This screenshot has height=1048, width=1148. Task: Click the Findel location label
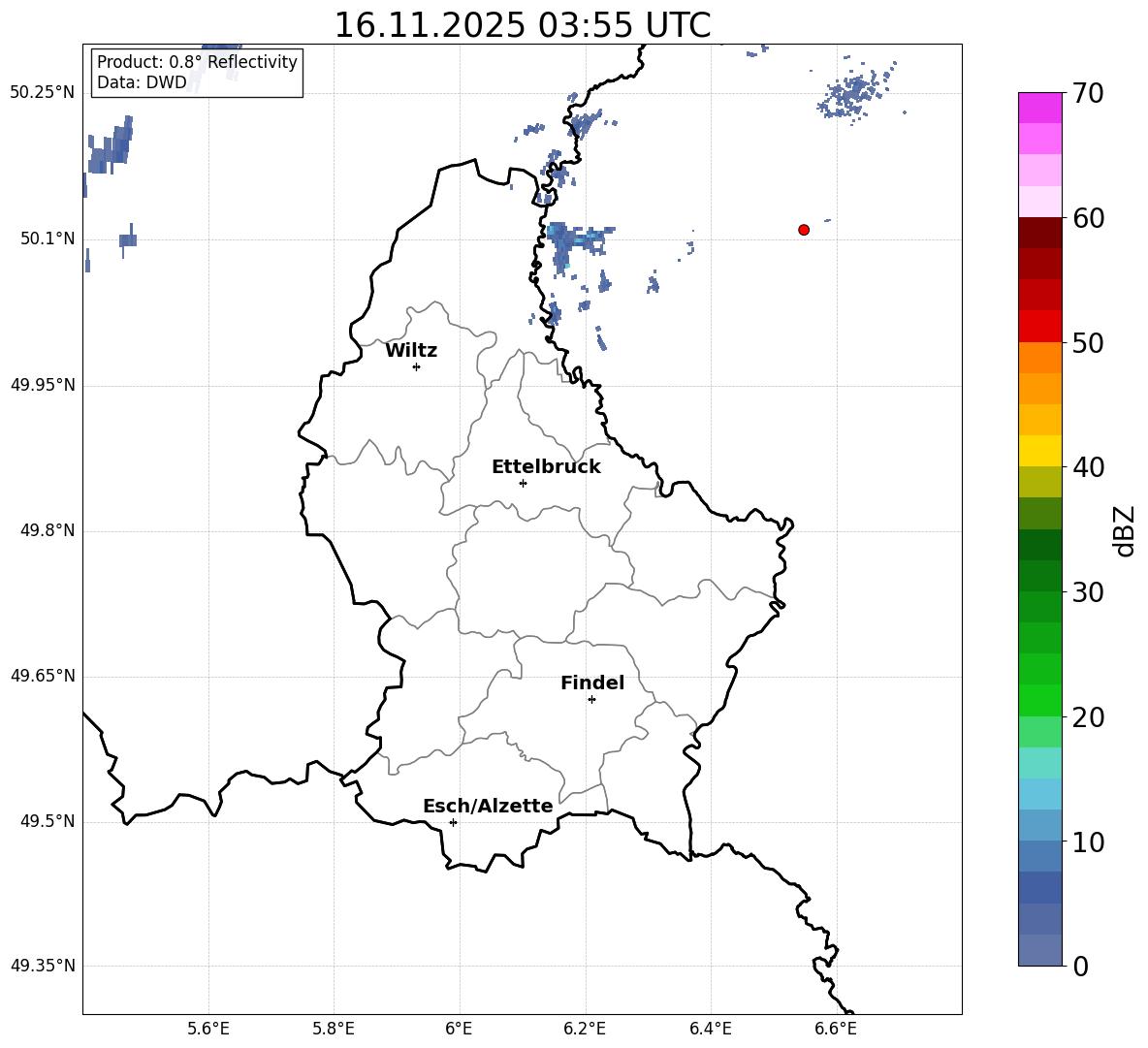(x=592, y=683)
